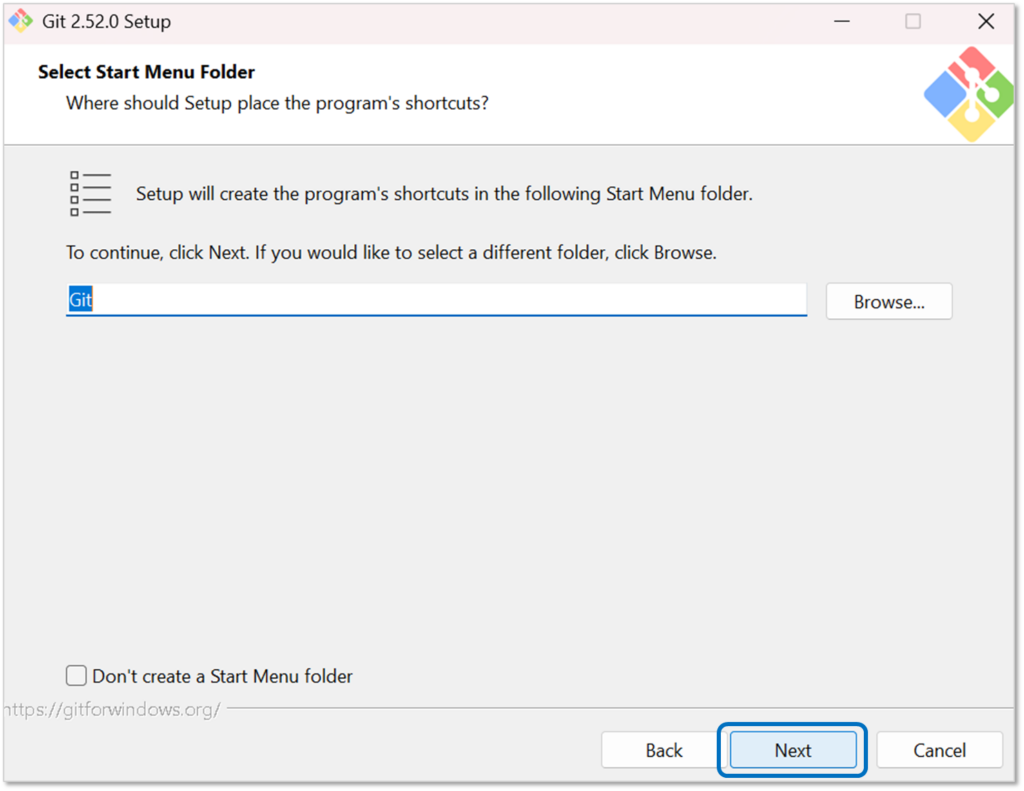
Task: Click the "Setup will create the program's shortcuts" text
Action: pos(444,194)
